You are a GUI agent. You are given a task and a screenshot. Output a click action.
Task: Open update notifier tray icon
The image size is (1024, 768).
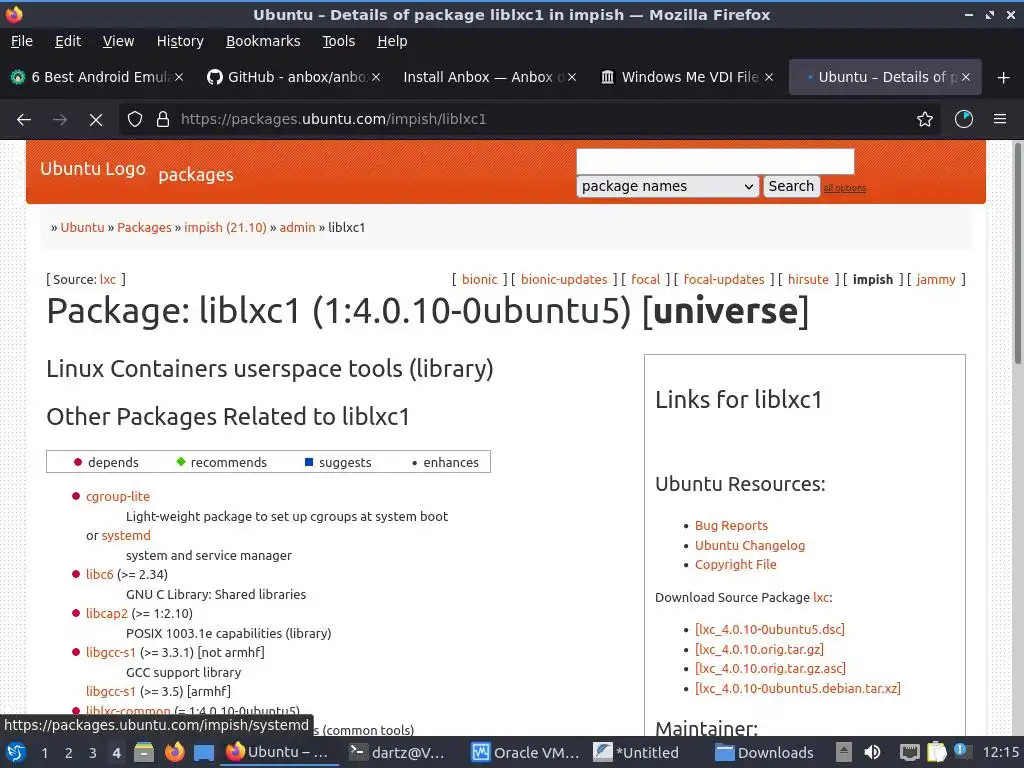[x=961, y=751]
